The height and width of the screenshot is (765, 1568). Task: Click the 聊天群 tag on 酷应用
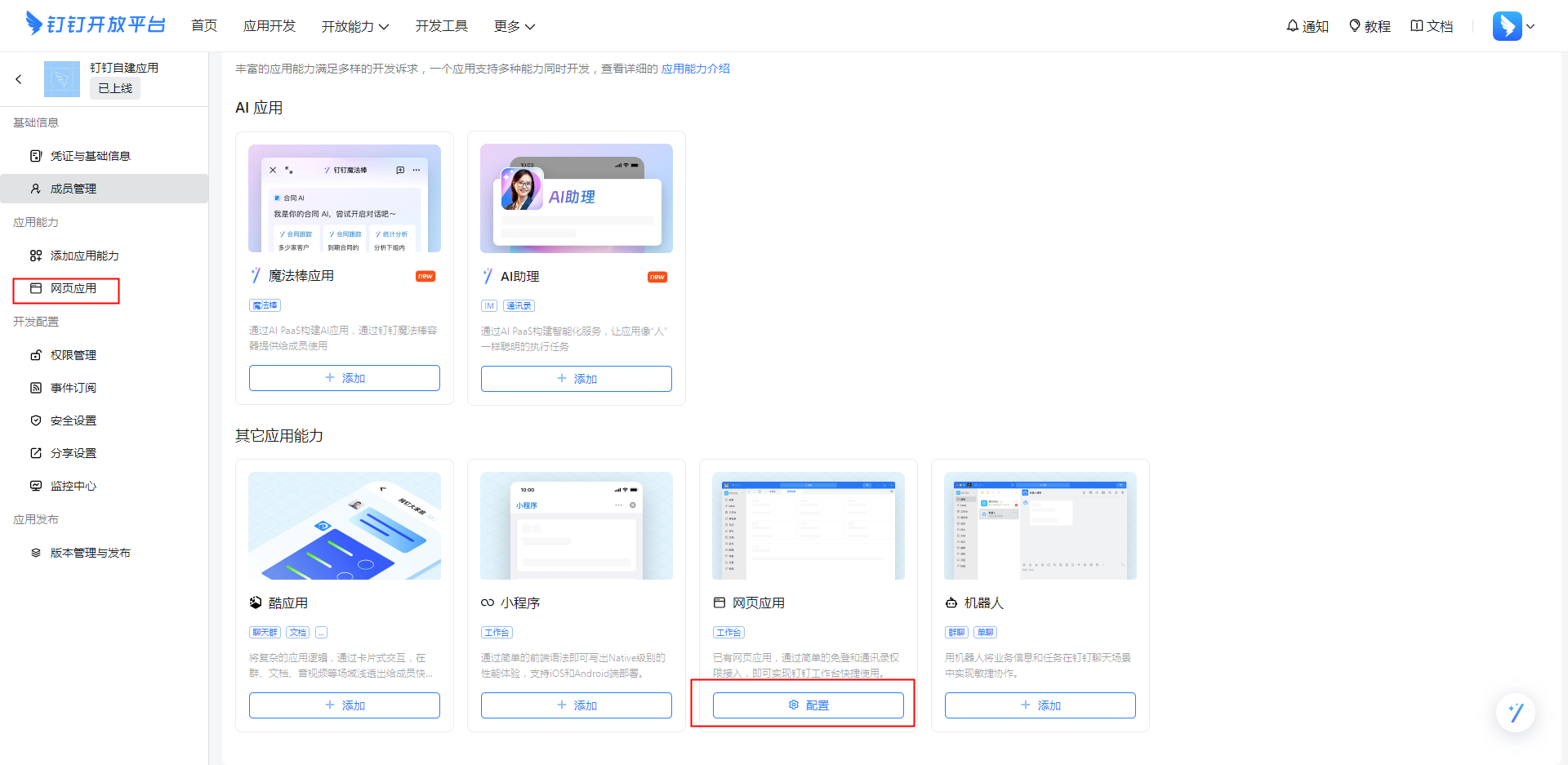[265, 633]
